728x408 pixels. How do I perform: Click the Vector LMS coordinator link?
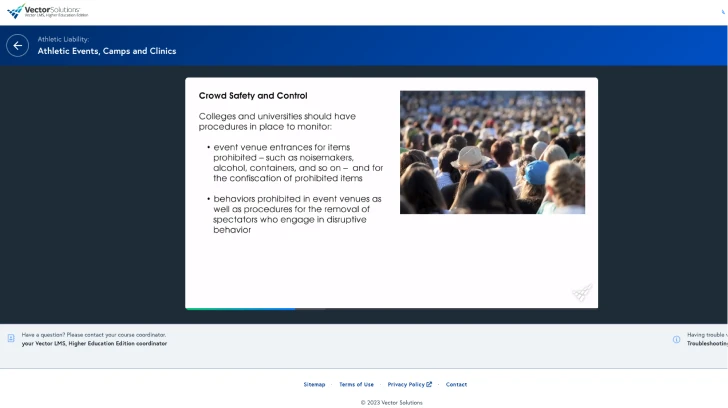click(94, 343)
